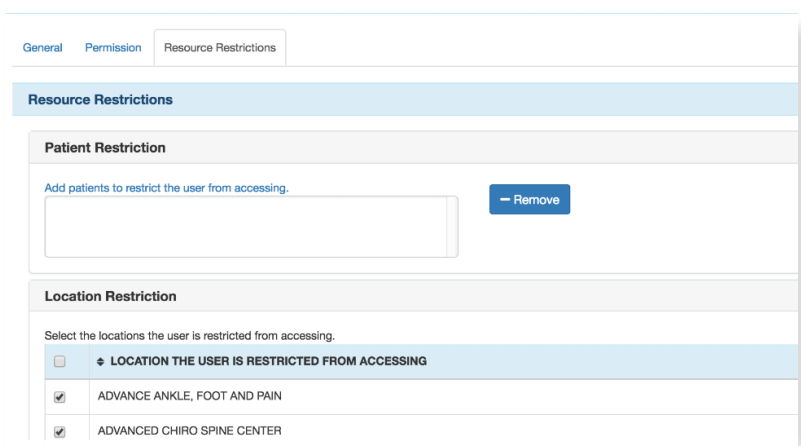Click the bottom-right corner of the patient box
This screenshot has width=801, height=446.
coord(453,253)
